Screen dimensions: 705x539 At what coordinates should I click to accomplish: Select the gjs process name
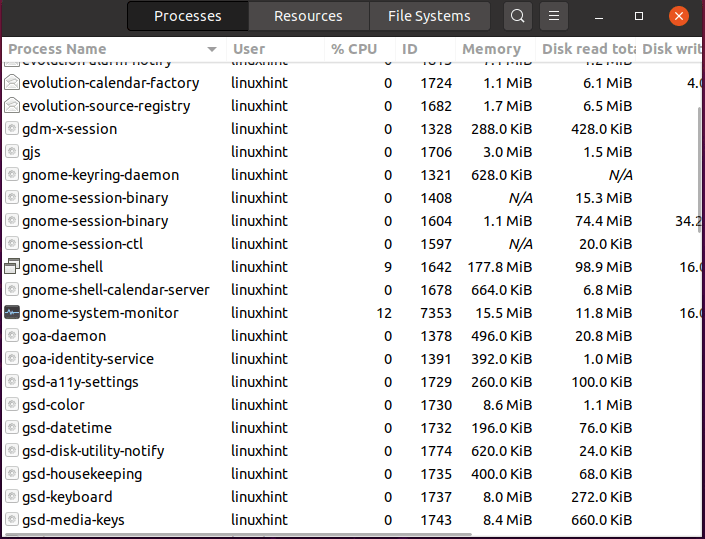[x=31, y=152]
